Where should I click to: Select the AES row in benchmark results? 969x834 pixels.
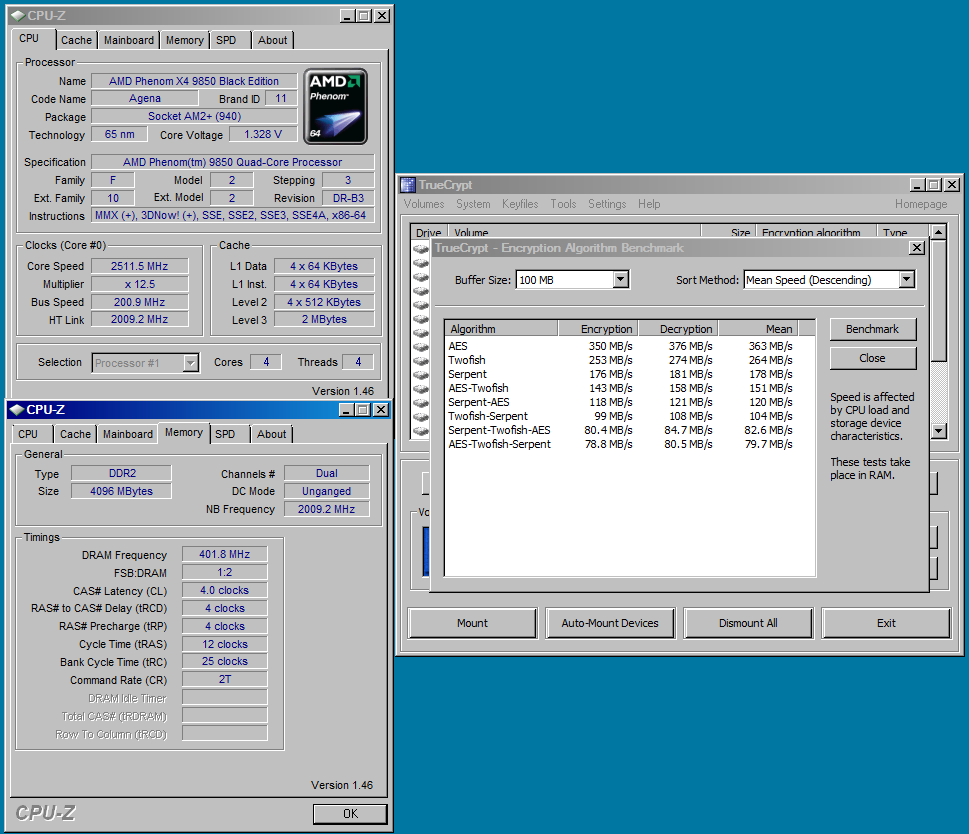pyautogui.click(x=620, y=346)
